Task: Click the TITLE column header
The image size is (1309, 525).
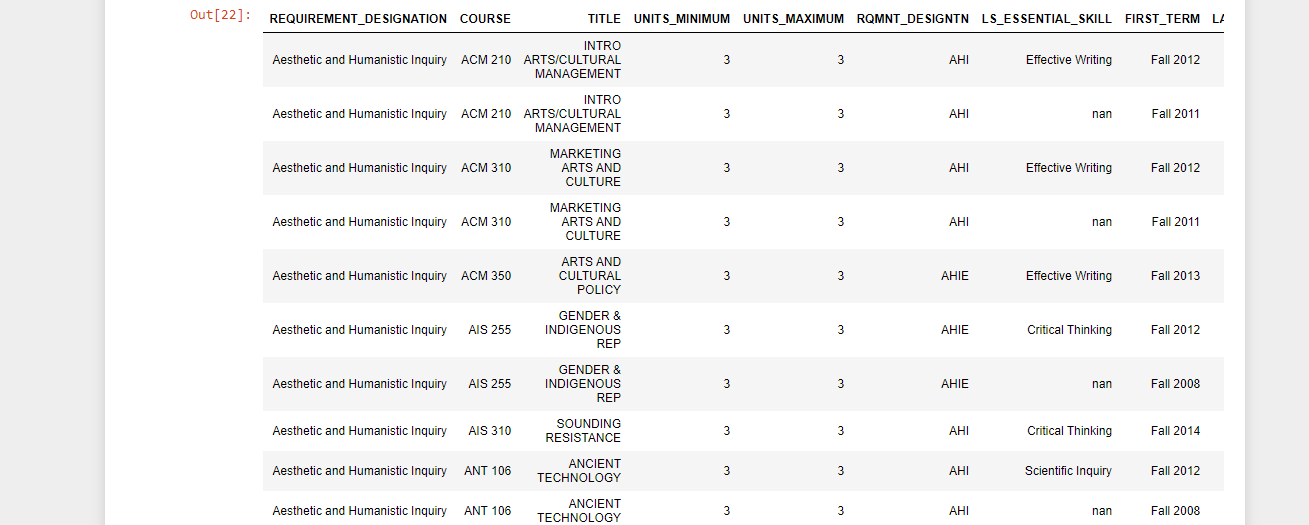Action: coord(604,19)
